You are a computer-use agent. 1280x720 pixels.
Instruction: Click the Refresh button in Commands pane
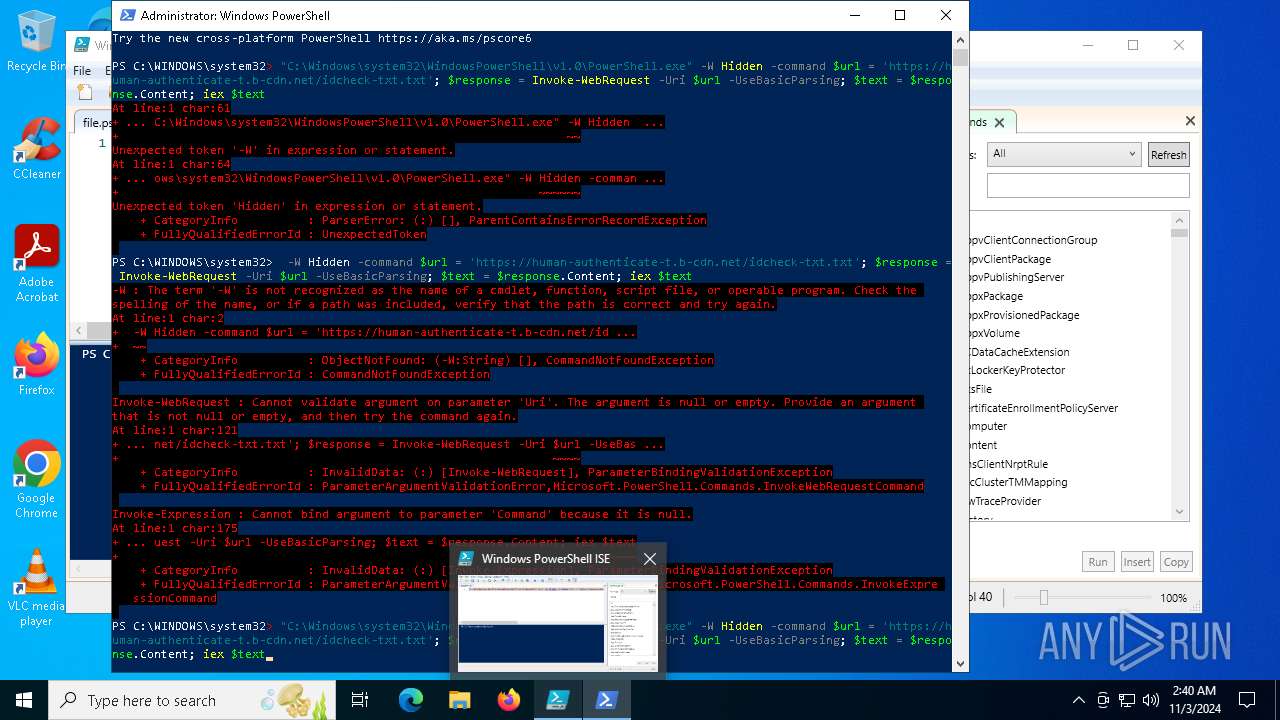coord(1168,154)
